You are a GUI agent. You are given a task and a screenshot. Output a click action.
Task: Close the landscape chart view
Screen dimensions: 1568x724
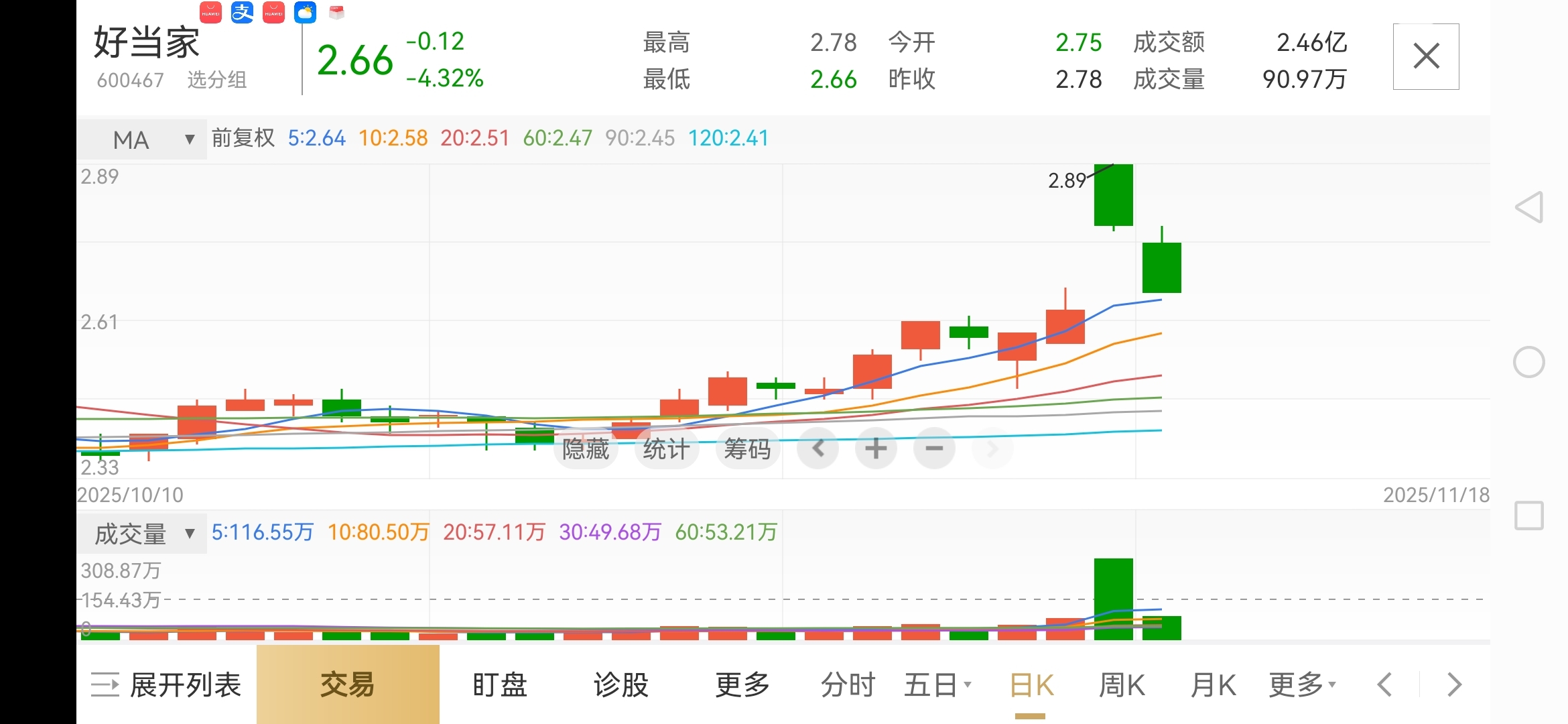click(1426, 56)
